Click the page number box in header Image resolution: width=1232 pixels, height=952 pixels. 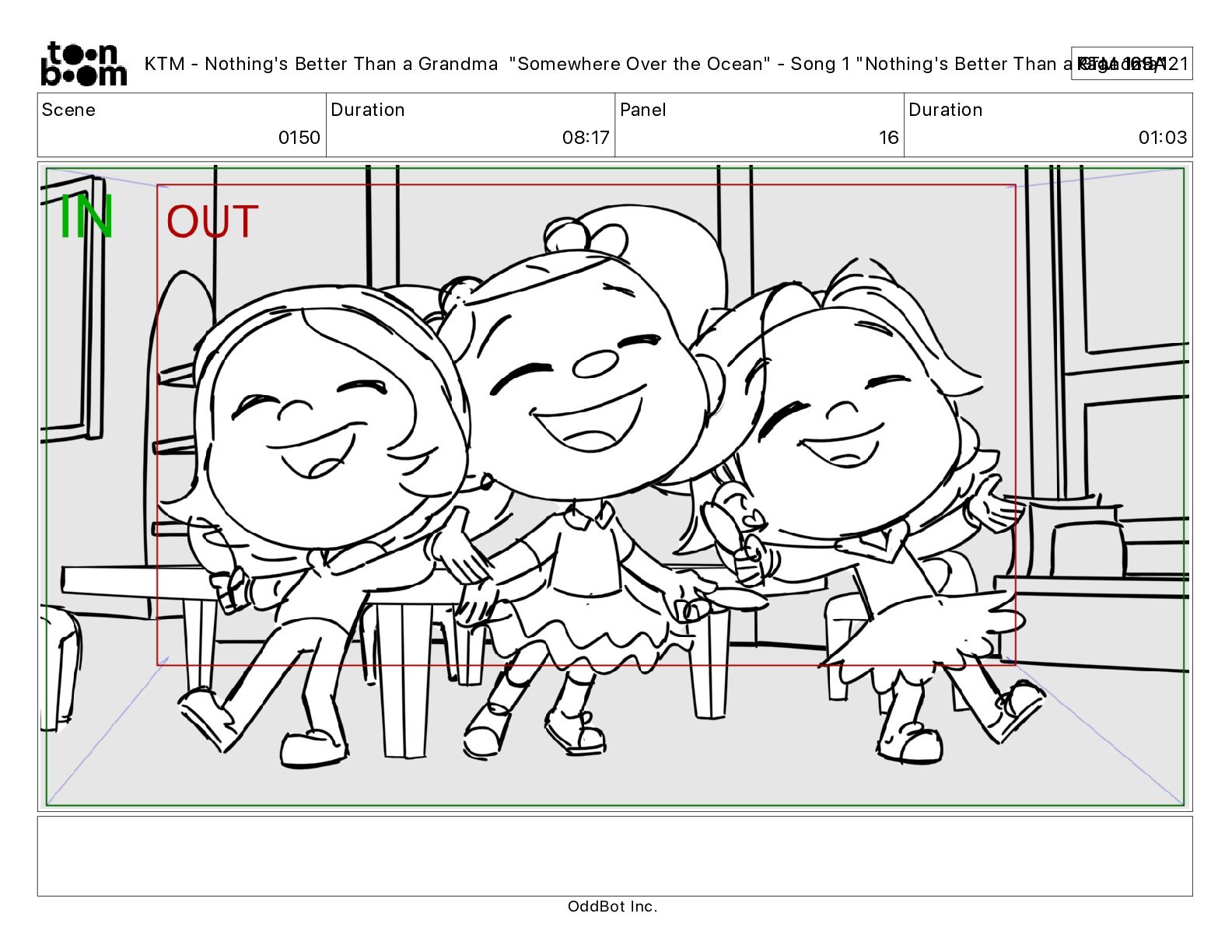pyautogui.click(x=1132, y=64)
